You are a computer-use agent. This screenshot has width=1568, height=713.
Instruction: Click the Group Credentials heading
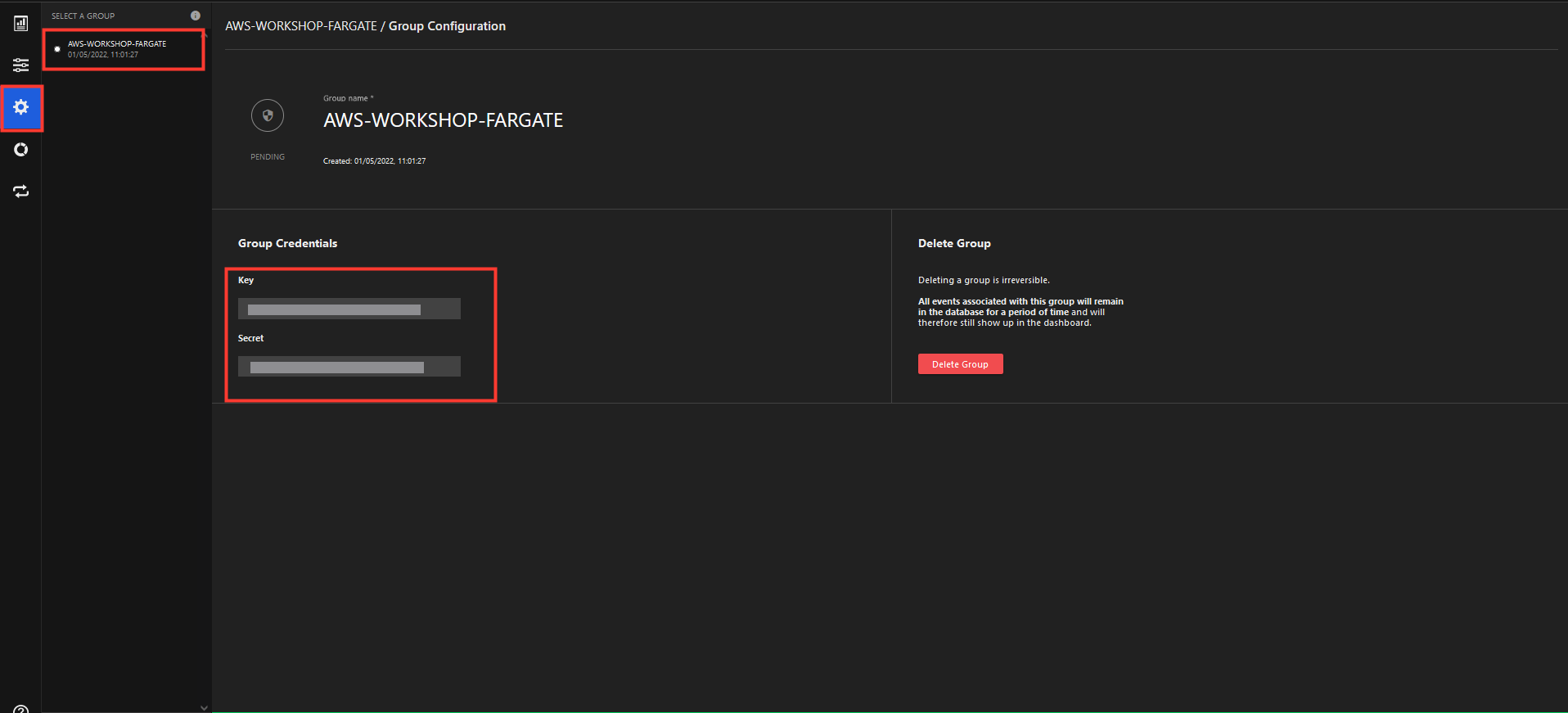[287, 243]
